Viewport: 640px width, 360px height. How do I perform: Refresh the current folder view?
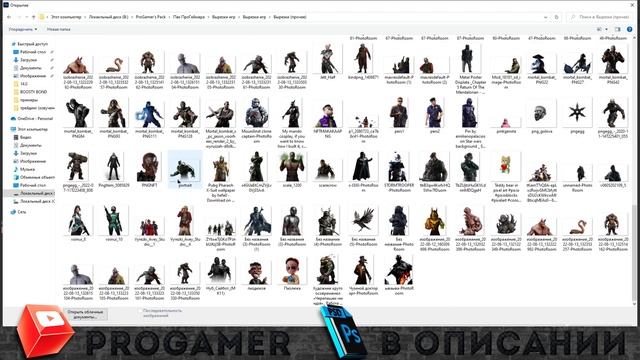[x=556, y=17]
